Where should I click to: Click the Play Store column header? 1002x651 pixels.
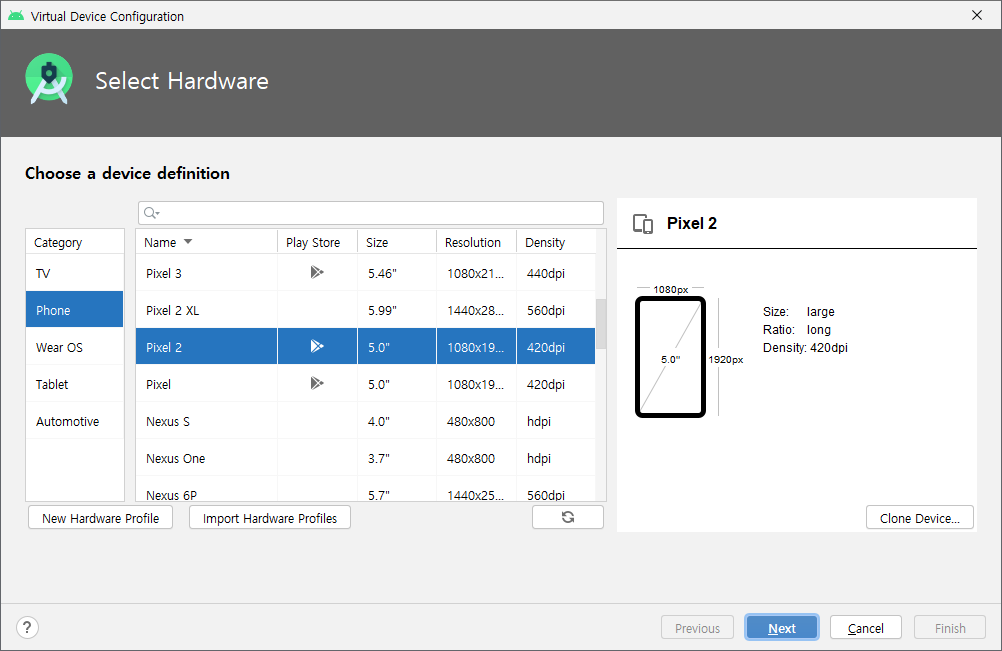(x=317, y=242)
